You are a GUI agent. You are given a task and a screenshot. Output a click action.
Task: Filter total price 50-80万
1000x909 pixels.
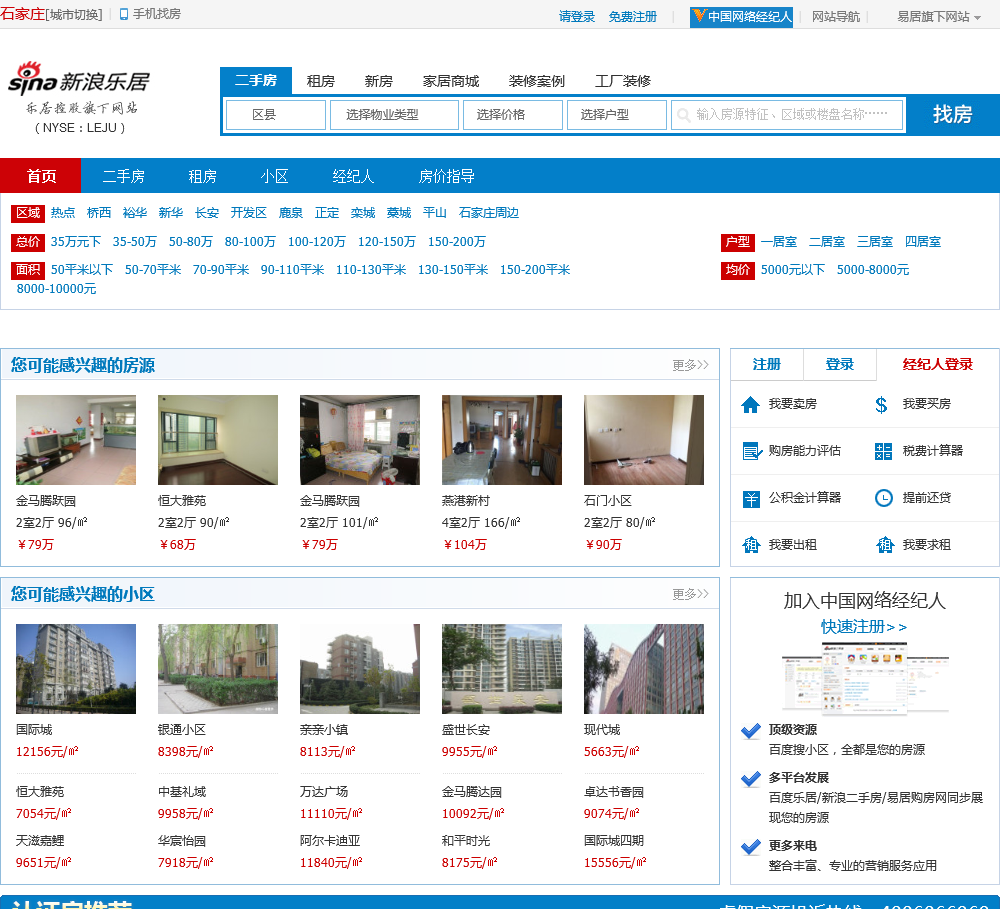[191, 242]
